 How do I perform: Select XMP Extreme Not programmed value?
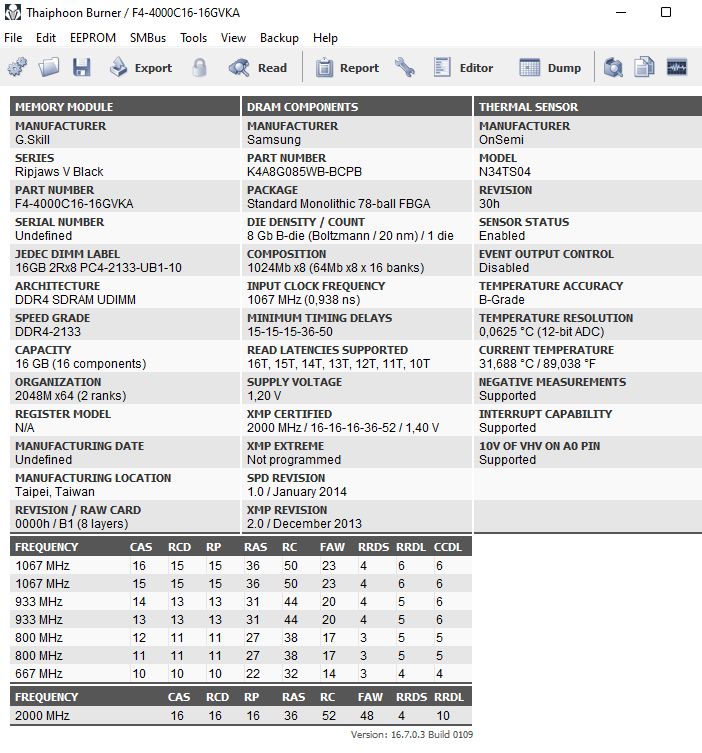(294, 460)
